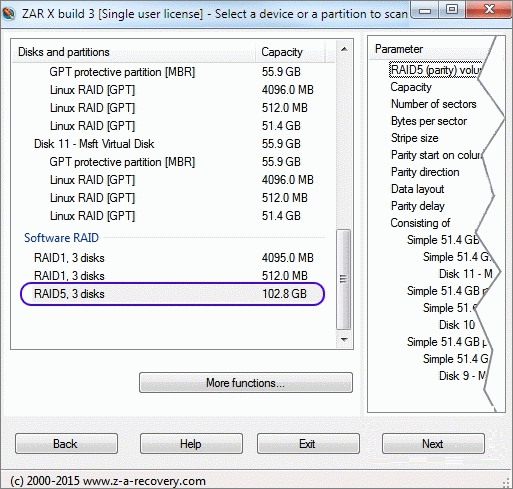Open the More functions button
The image size is (513, 489).
(246, 383)
